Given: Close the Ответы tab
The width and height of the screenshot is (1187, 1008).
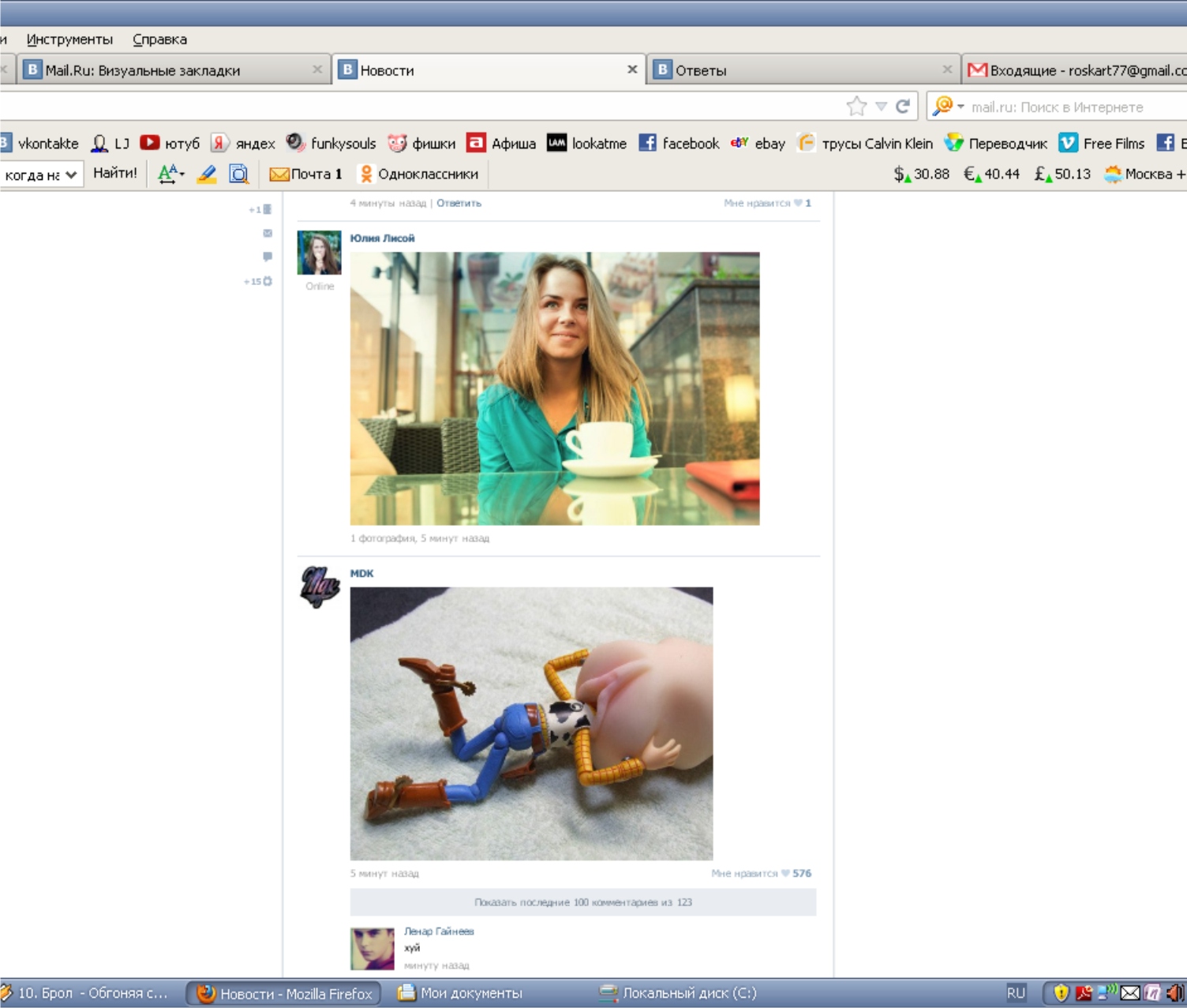Looking at the screenshot, I should click(x=947, y=69).
